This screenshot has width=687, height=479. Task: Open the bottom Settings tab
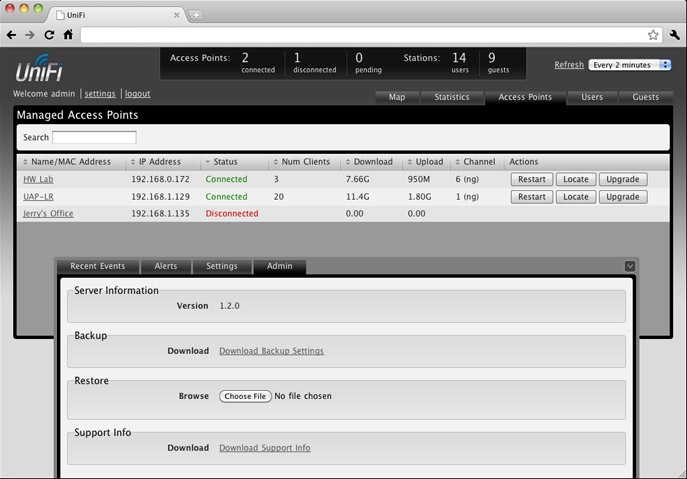click(x=222, y=266)
